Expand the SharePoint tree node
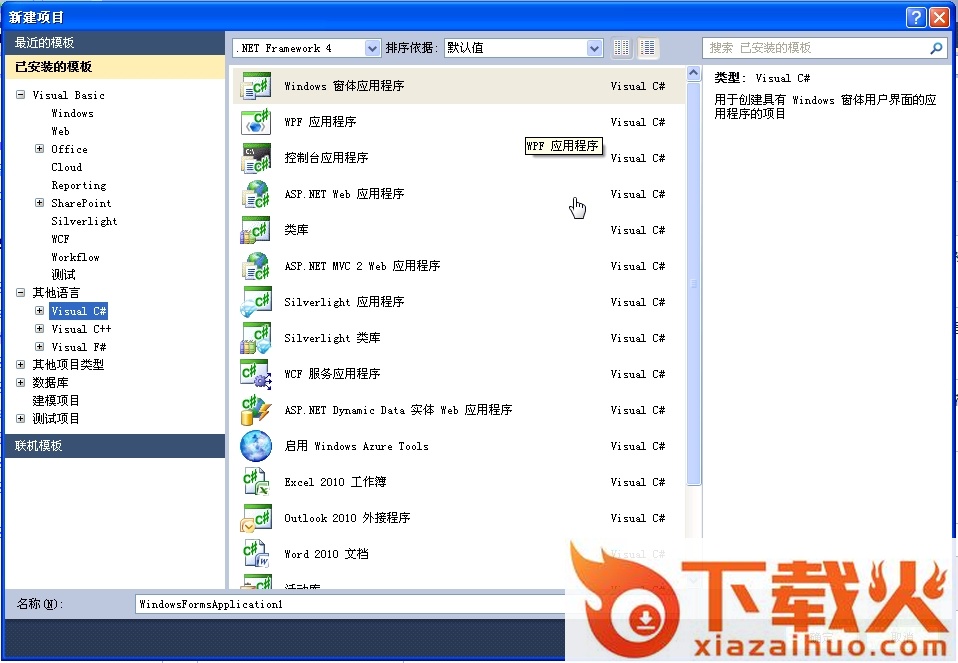This screenshot has width=958, height=663. [x=39, y=202]
